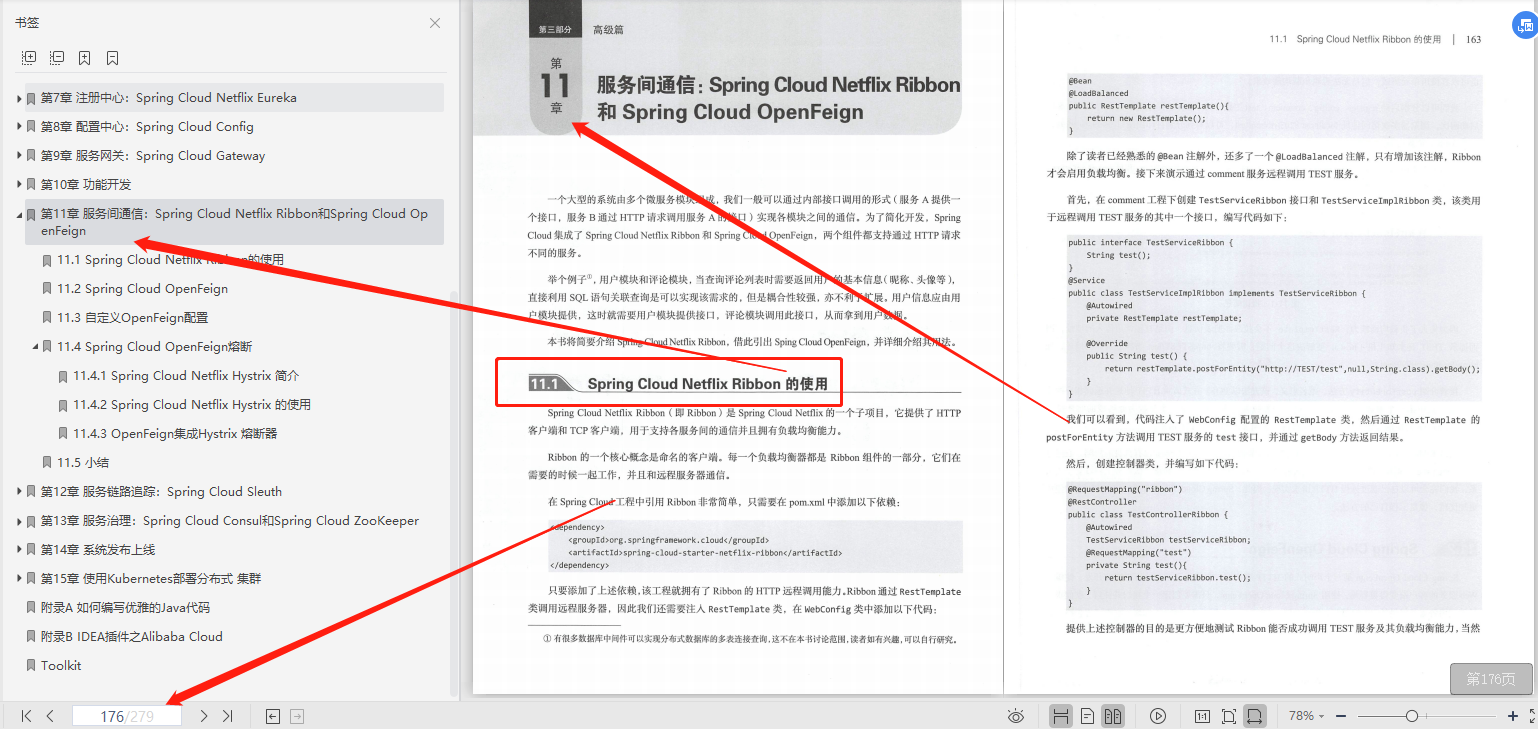
Task: Add a new bookmark in the panel
Action: [84, 57]
